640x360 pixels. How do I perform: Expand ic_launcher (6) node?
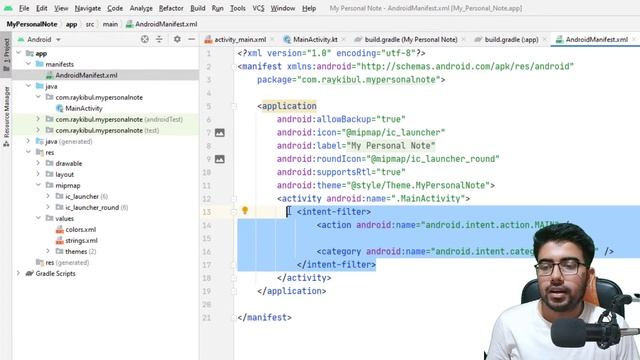[x=48, y=196]
